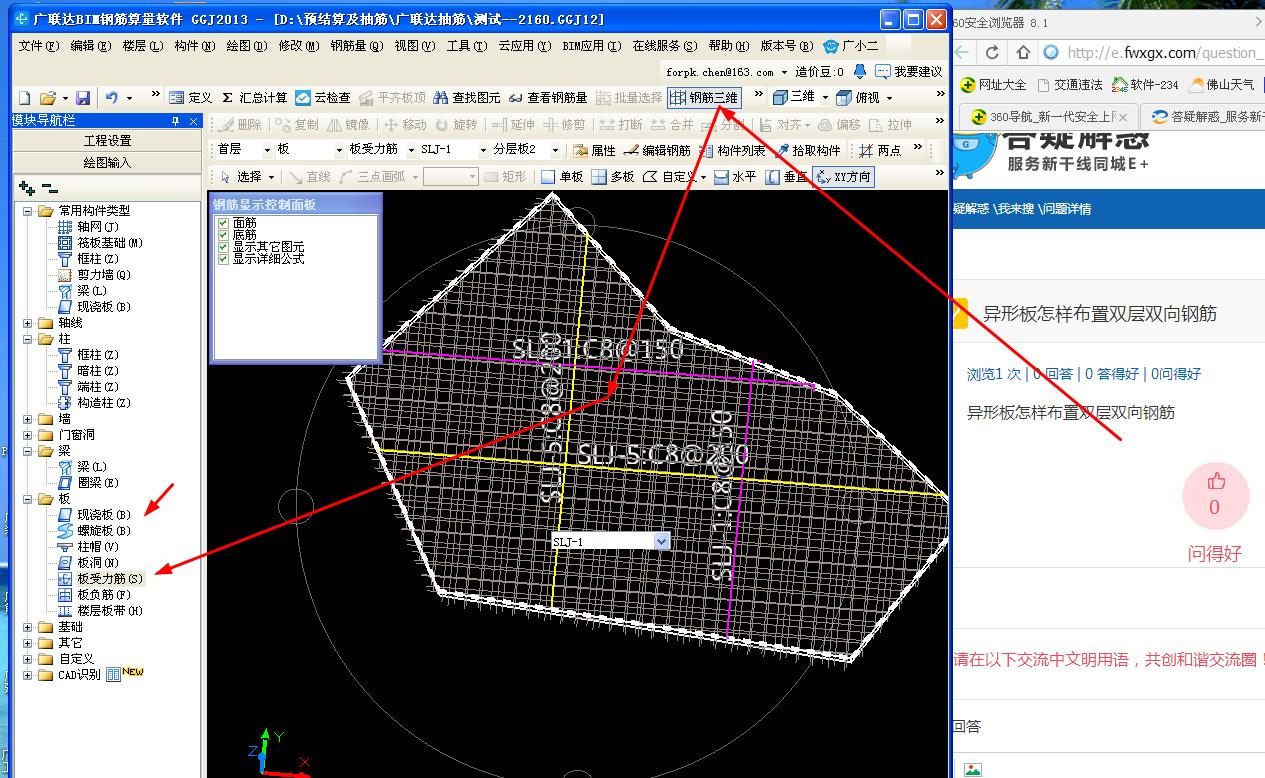Open the 工具(T) menu

467,45
